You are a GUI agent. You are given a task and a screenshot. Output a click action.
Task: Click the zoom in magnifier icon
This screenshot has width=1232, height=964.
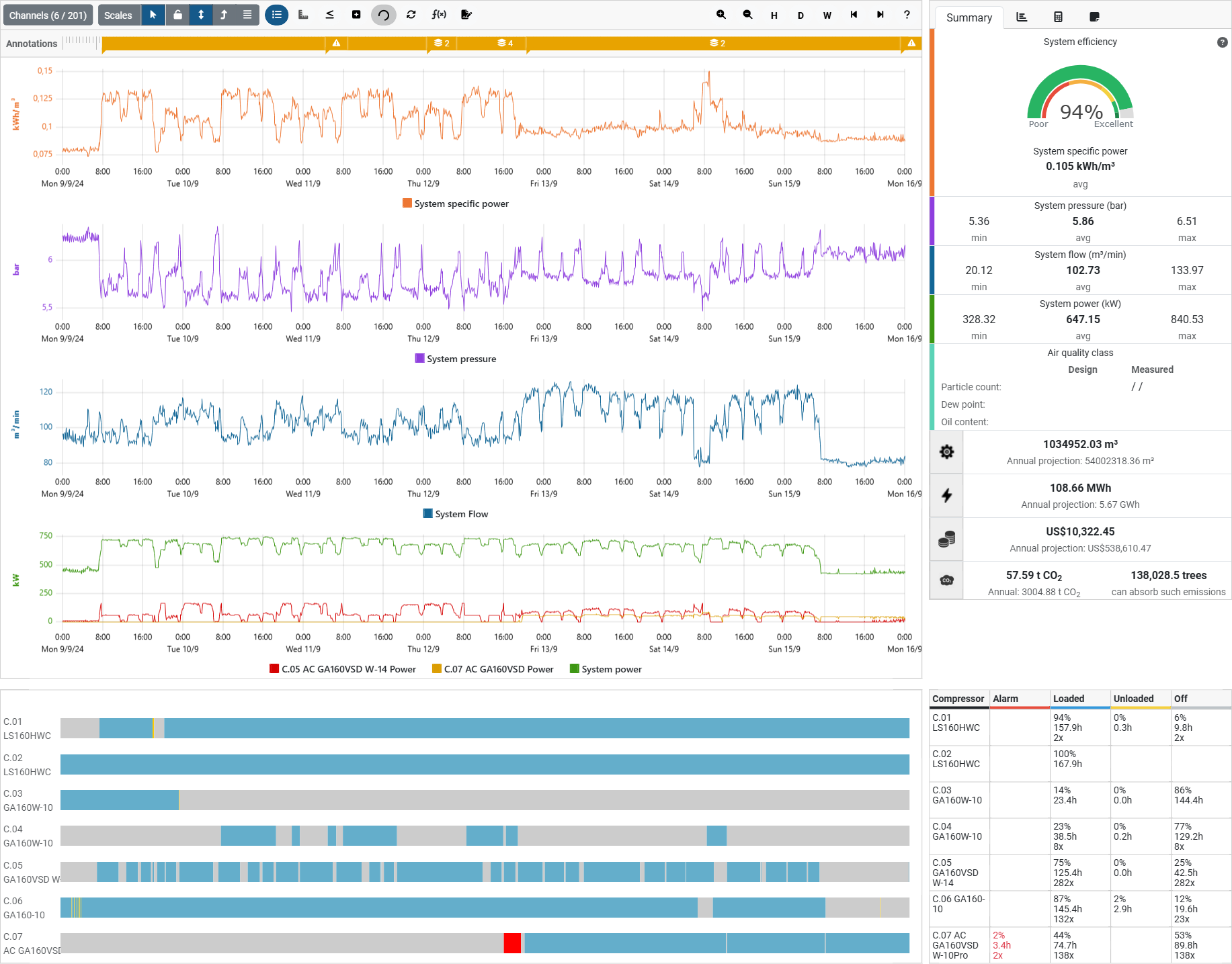coord(721,15)
